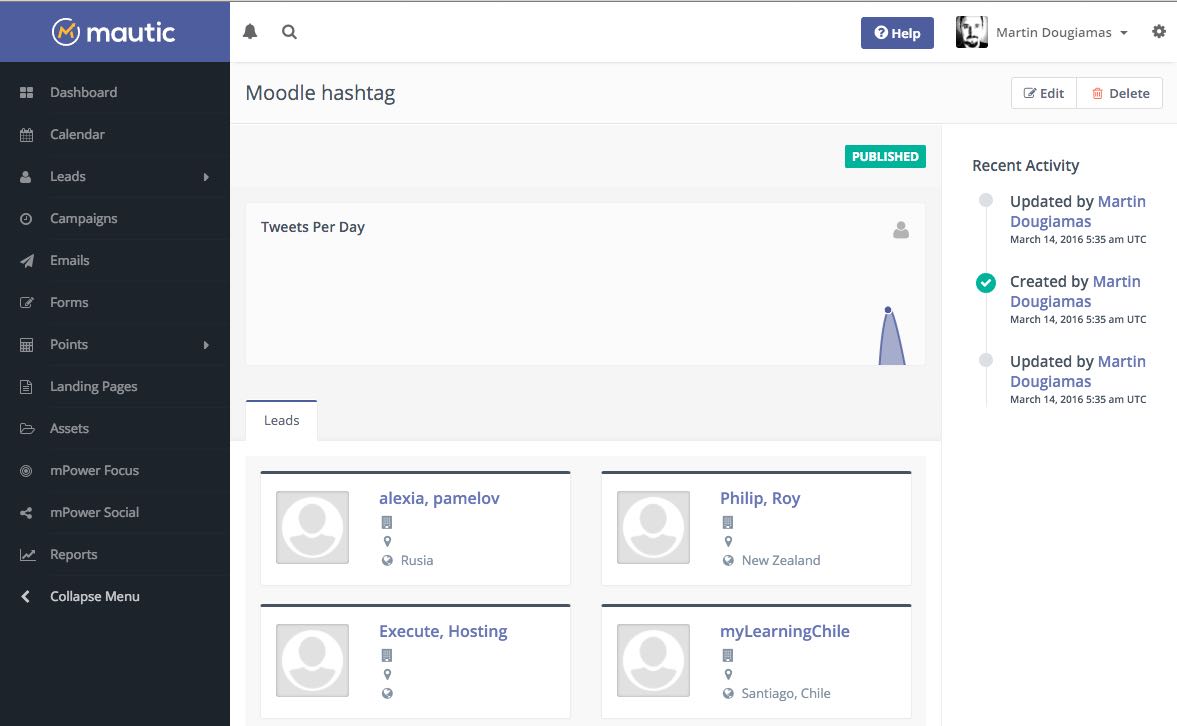Click the Reports chart icon
Image resolution: width=1177 pixels, height=726 pixels.
point(27,555)
